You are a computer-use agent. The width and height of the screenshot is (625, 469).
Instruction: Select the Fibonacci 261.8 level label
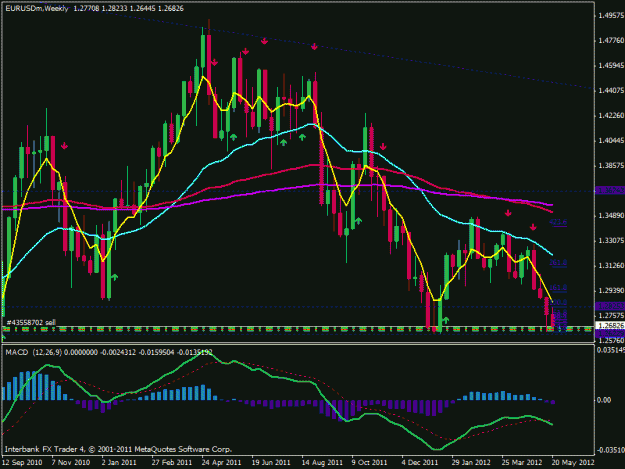[x=558, y=263]
